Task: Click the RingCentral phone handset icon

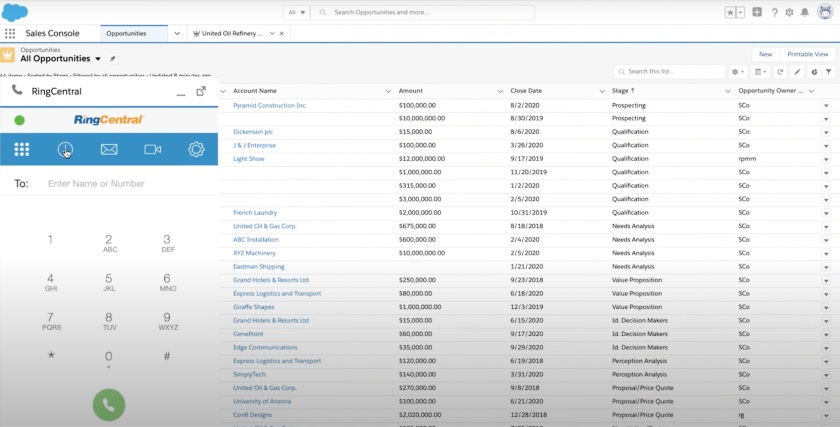Action: (x=17, y=90)
